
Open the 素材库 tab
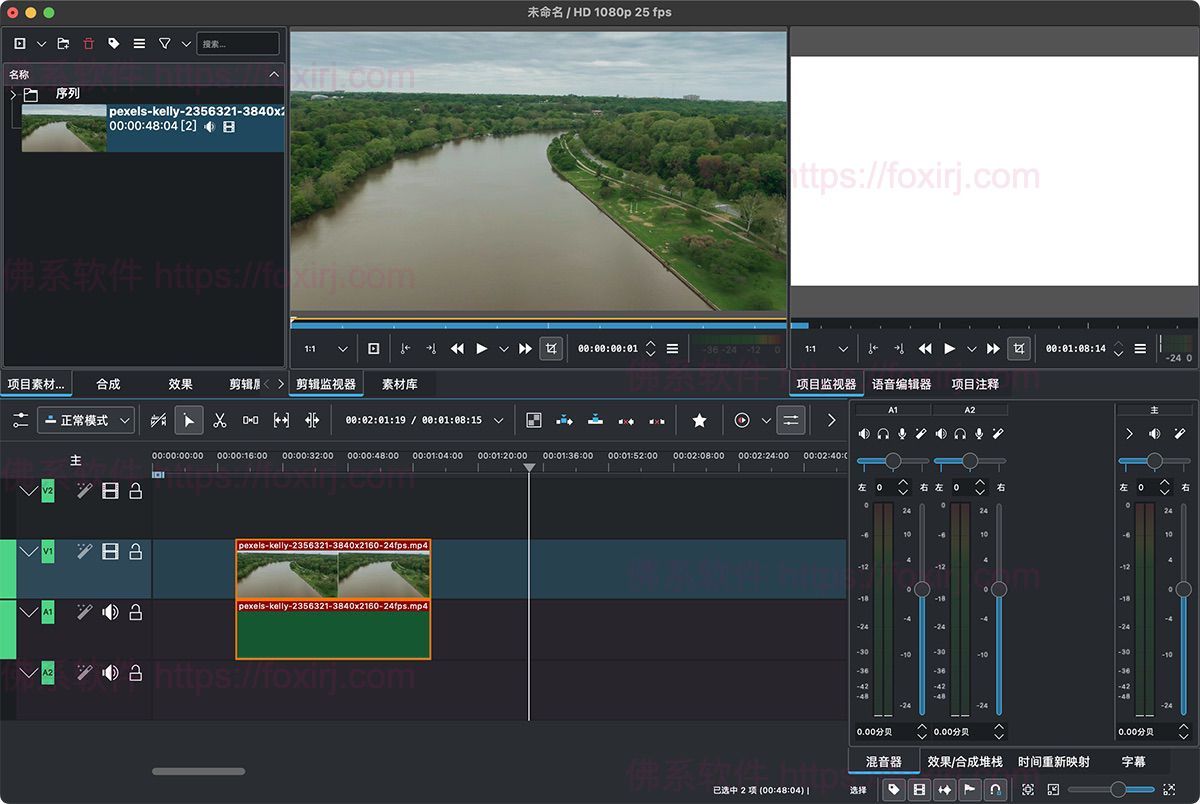point(400,384)
